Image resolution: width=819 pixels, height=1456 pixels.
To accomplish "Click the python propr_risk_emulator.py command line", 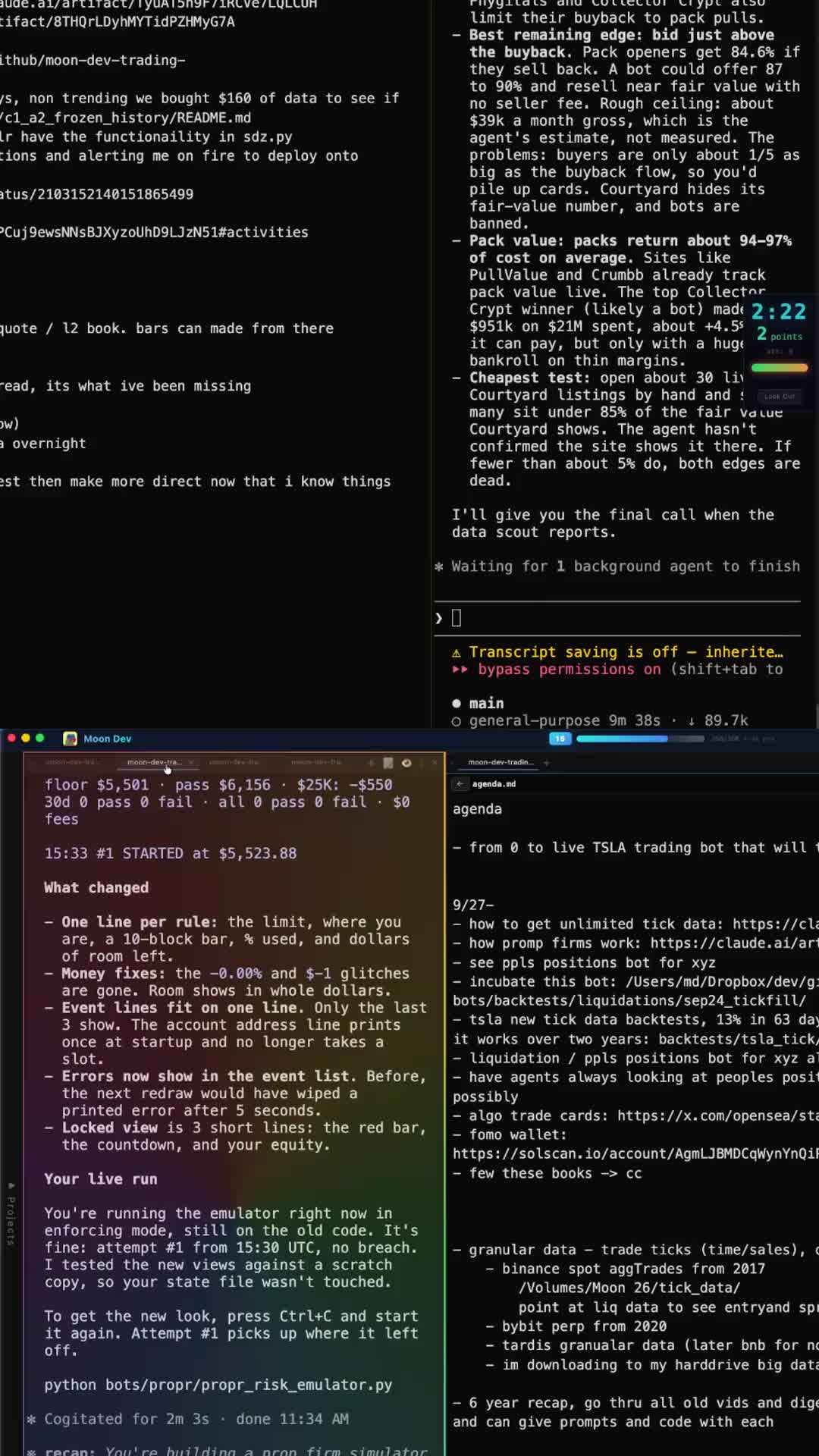I will (218, 1385).
